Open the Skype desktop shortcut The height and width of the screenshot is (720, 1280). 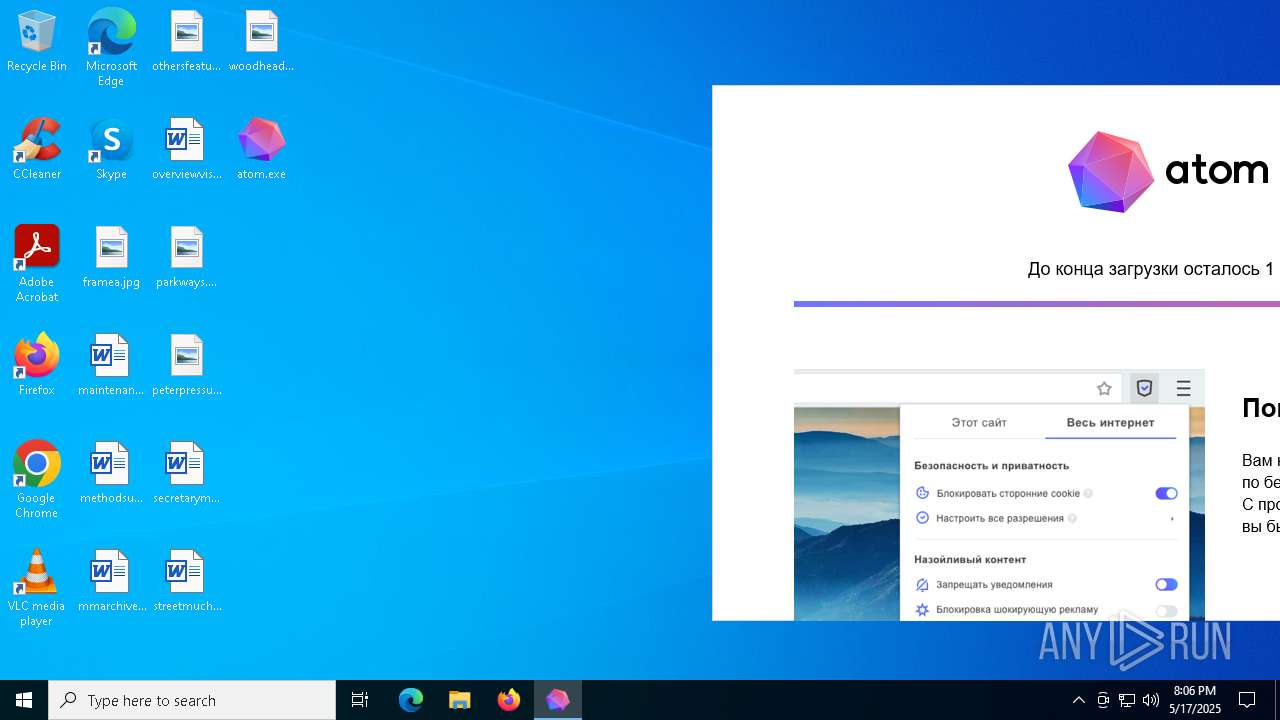(x=111, y=149)
